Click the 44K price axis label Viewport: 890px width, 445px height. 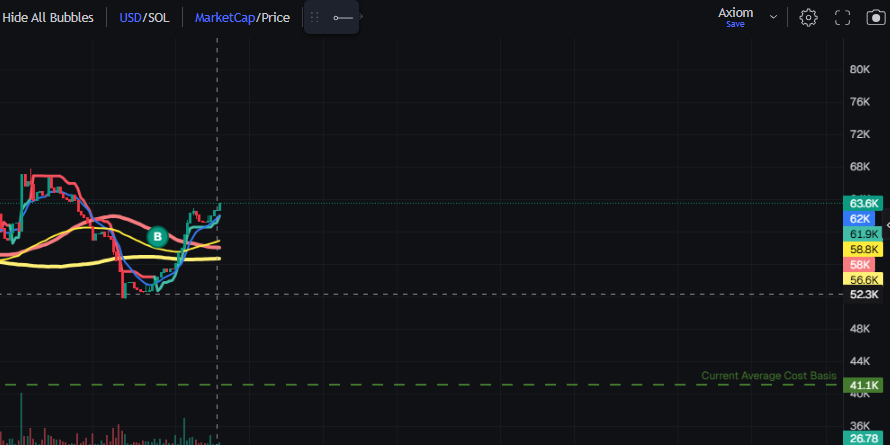pos(859,361)
